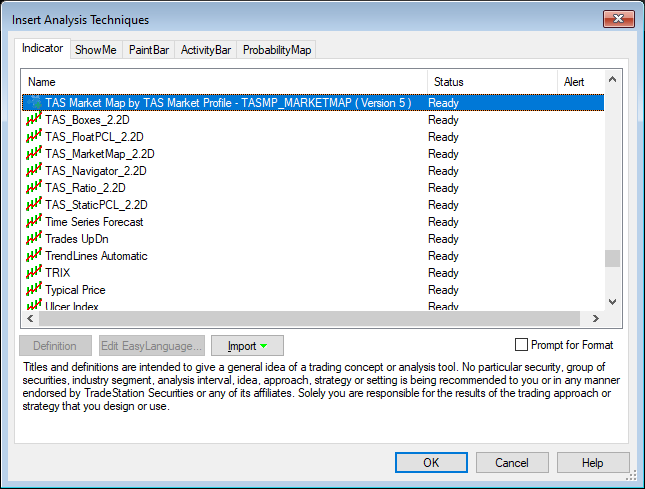Switch to the ActivityBar tab

[206, 50]
